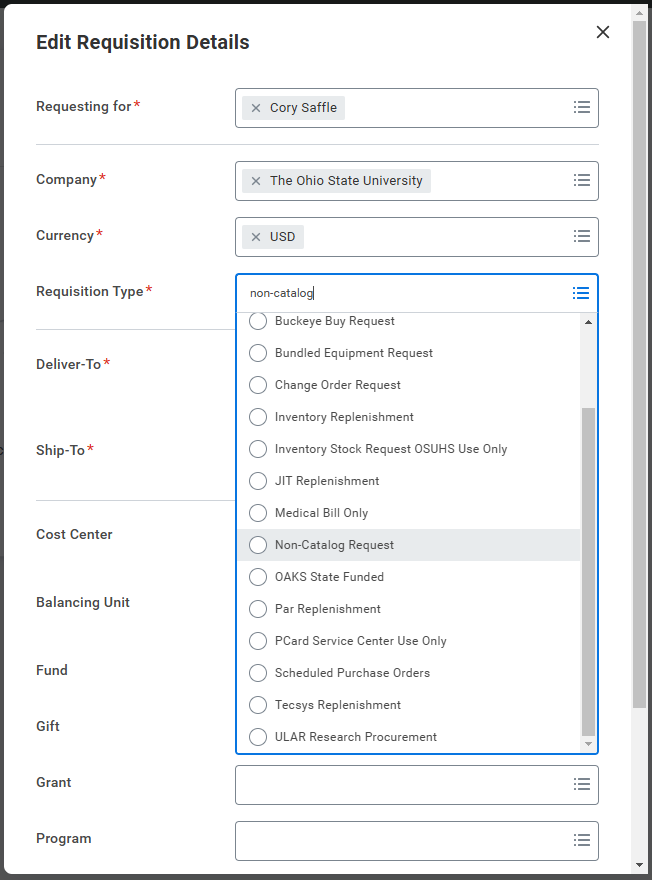Open prompt list icon for Grant field
652x880 pixels.
tap(581, 784)
